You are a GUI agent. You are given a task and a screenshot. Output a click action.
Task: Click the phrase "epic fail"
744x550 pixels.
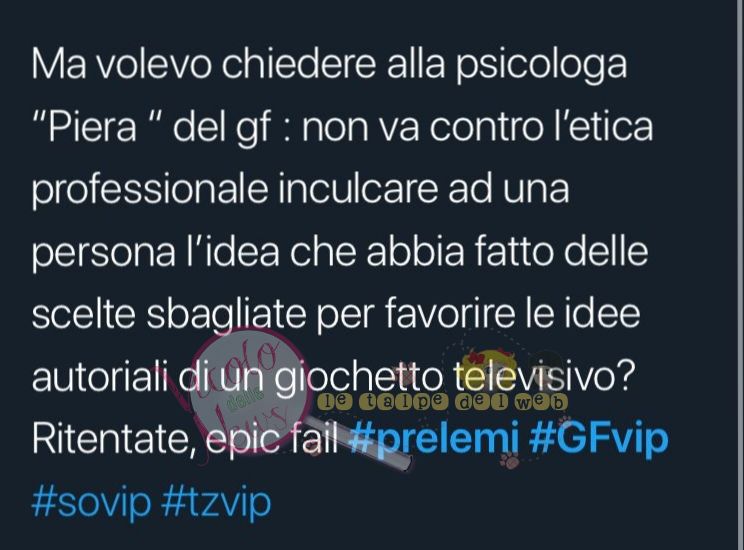274,439
